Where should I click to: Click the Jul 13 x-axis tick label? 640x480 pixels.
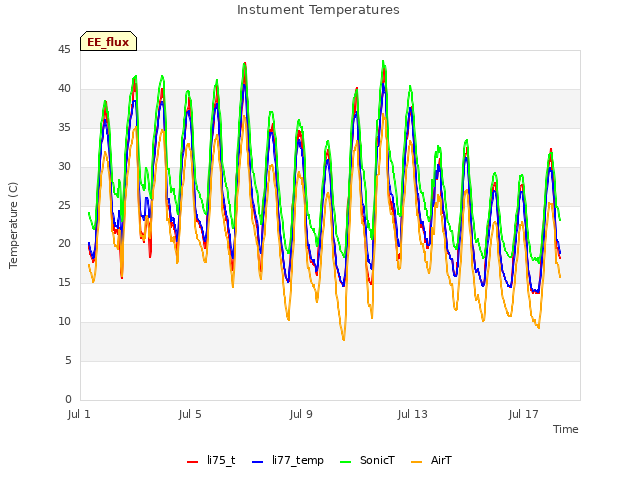click(412, 414)
